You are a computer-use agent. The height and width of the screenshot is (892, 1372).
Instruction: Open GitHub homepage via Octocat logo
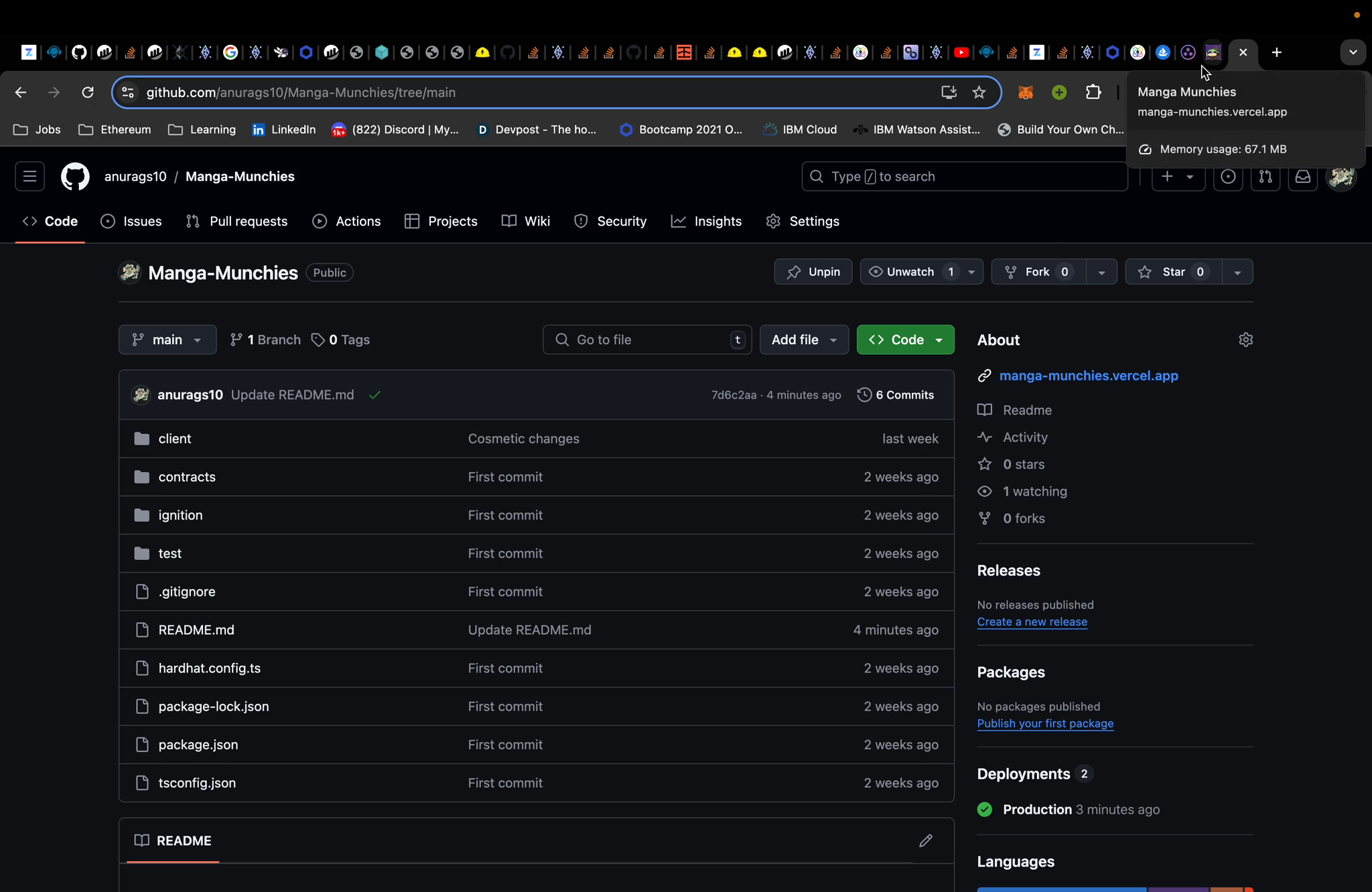[75, 177]
